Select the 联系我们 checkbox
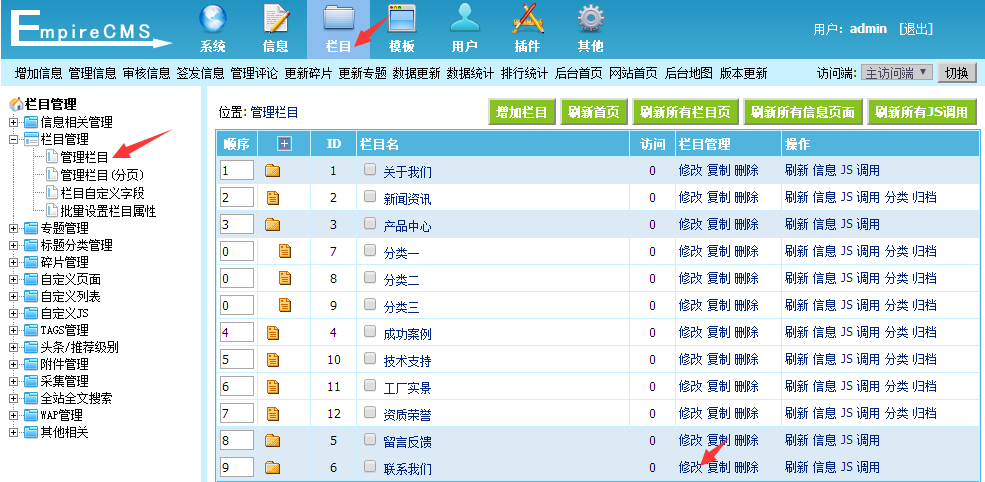Image resolution: width=985 pixels, height=482 pixels. (x=370, y=467)
